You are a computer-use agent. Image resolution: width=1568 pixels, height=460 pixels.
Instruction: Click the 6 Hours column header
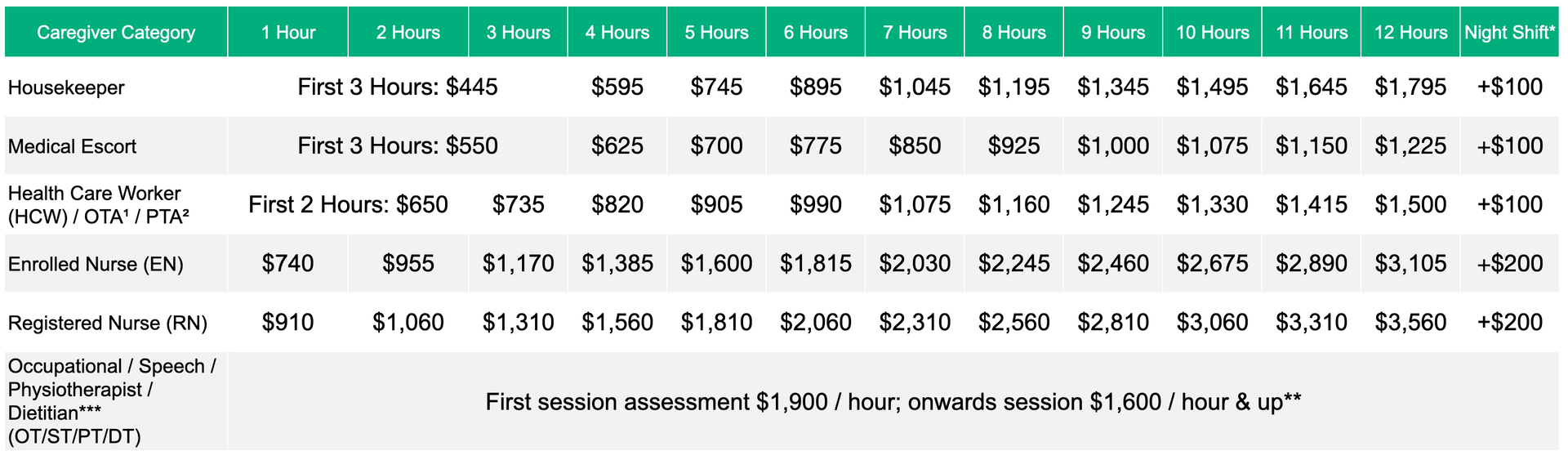pyautogui.click(x=815, y=33)
